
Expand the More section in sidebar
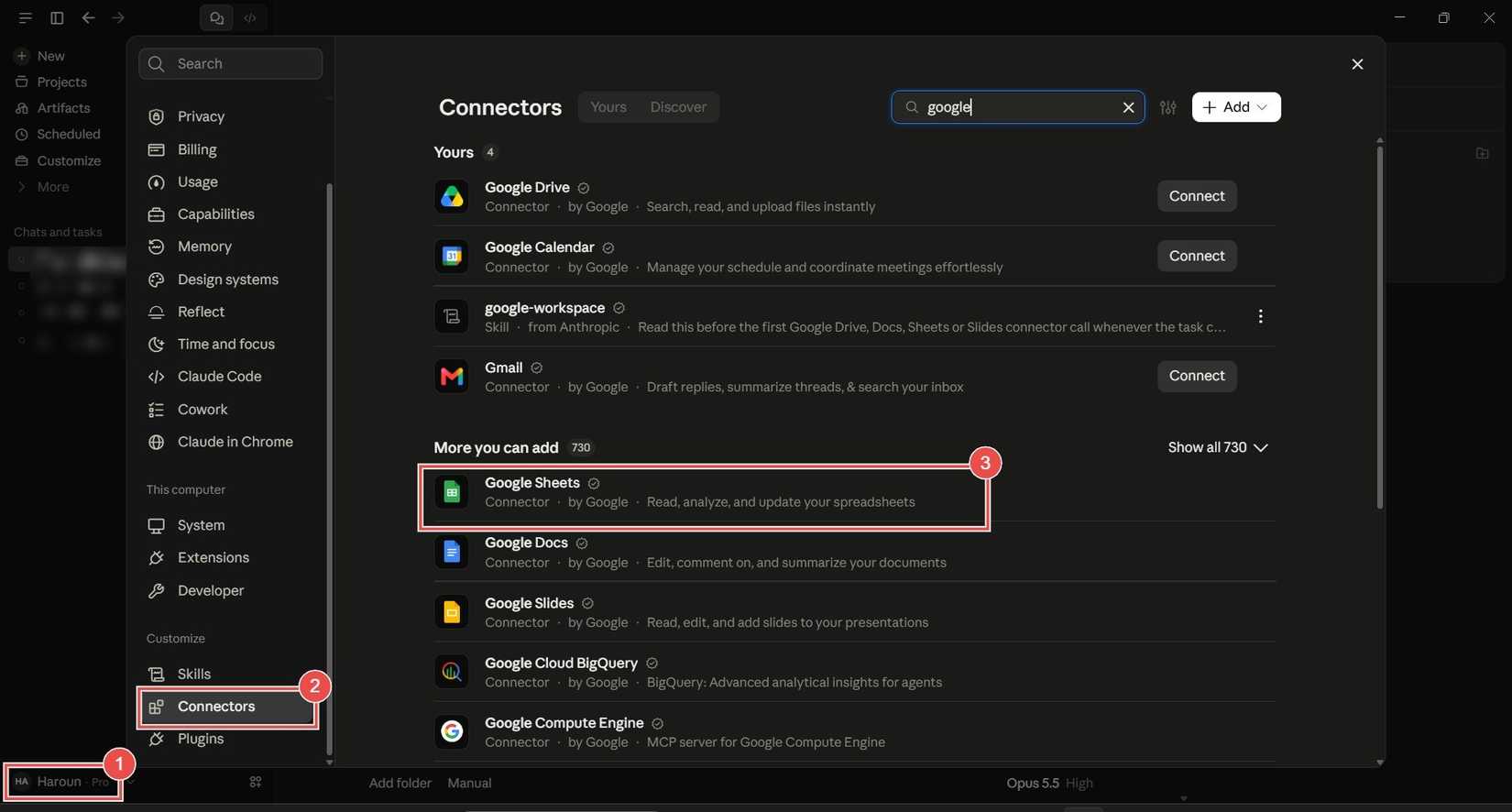tap(43, 187)
